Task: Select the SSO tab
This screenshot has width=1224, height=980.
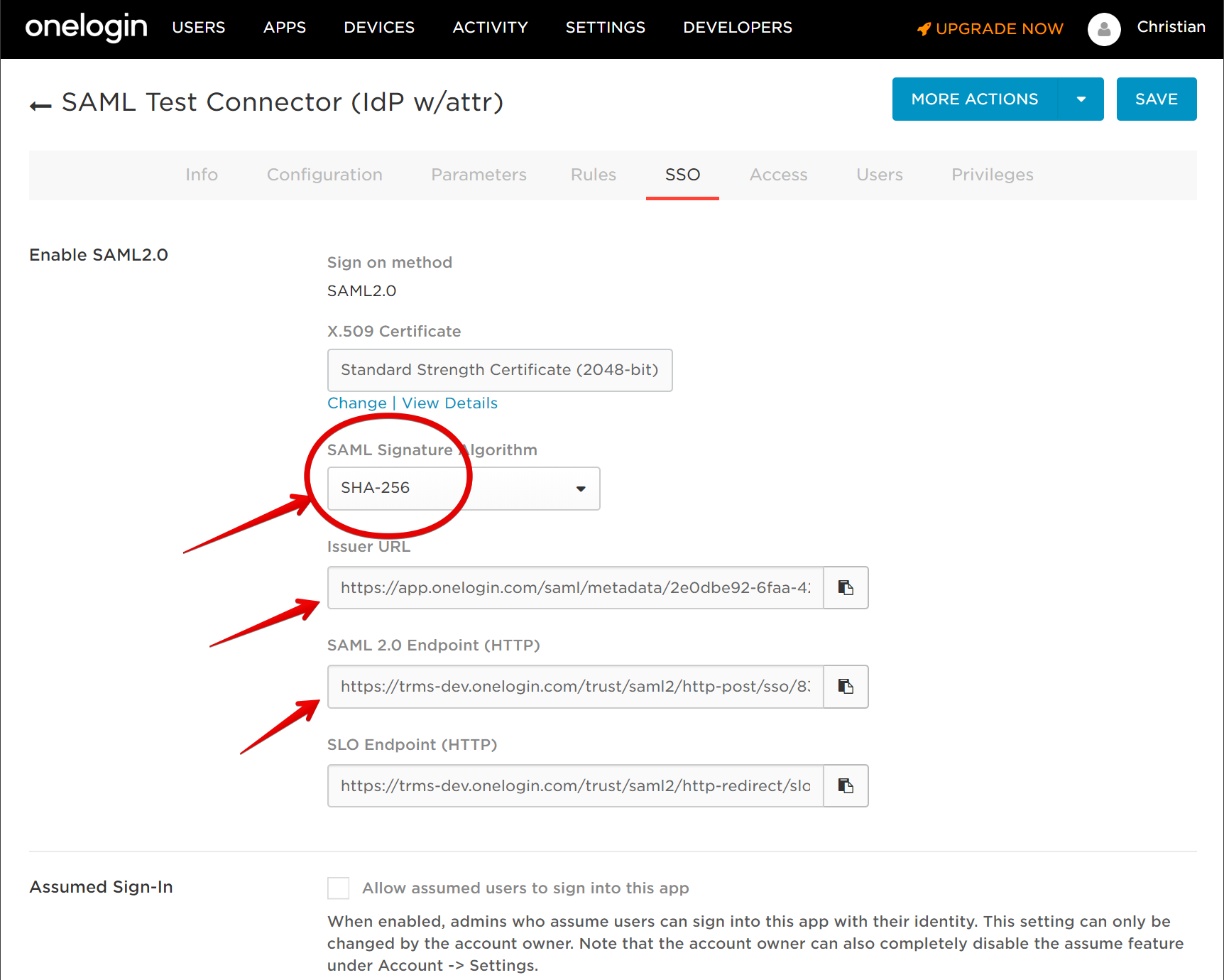Action: point(682,175)
